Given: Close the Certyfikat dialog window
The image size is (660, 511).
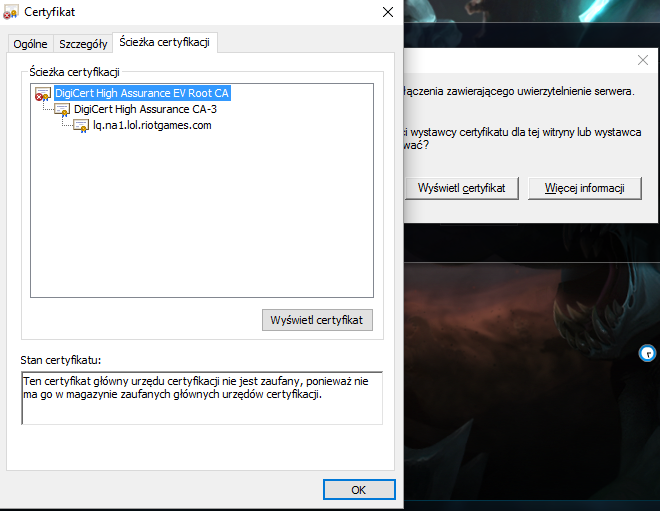Looking at the screenshot, I should (x=388, y=12).
